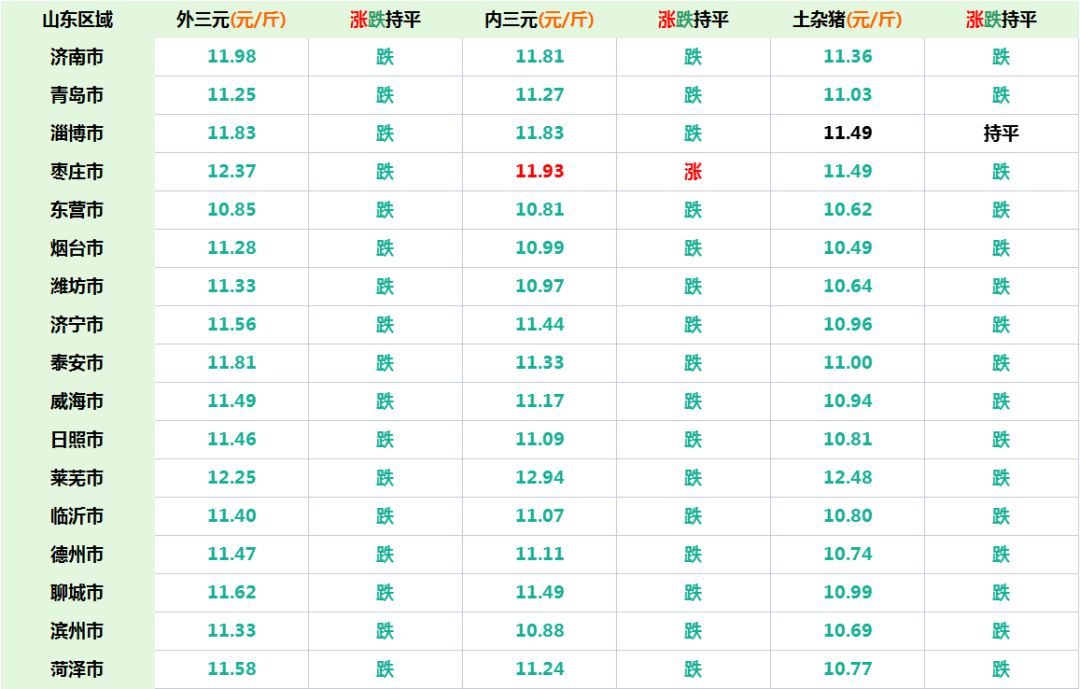Click the 菏泽市 region name
The height and width of the screenshot is (689, 1080).
coord(75,669)
